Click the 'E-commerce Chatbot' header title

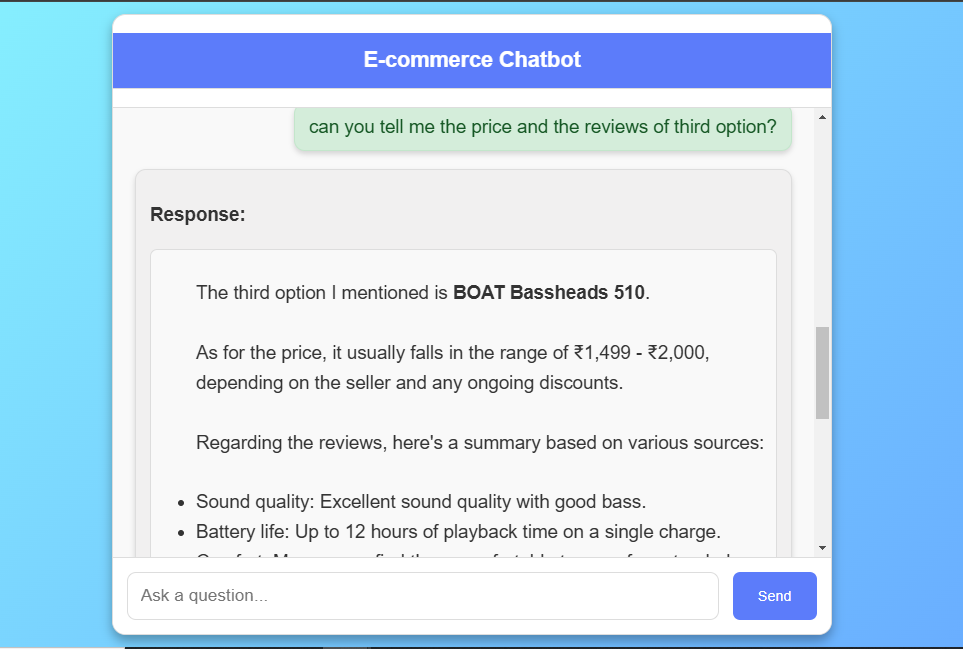click(472, 60)
